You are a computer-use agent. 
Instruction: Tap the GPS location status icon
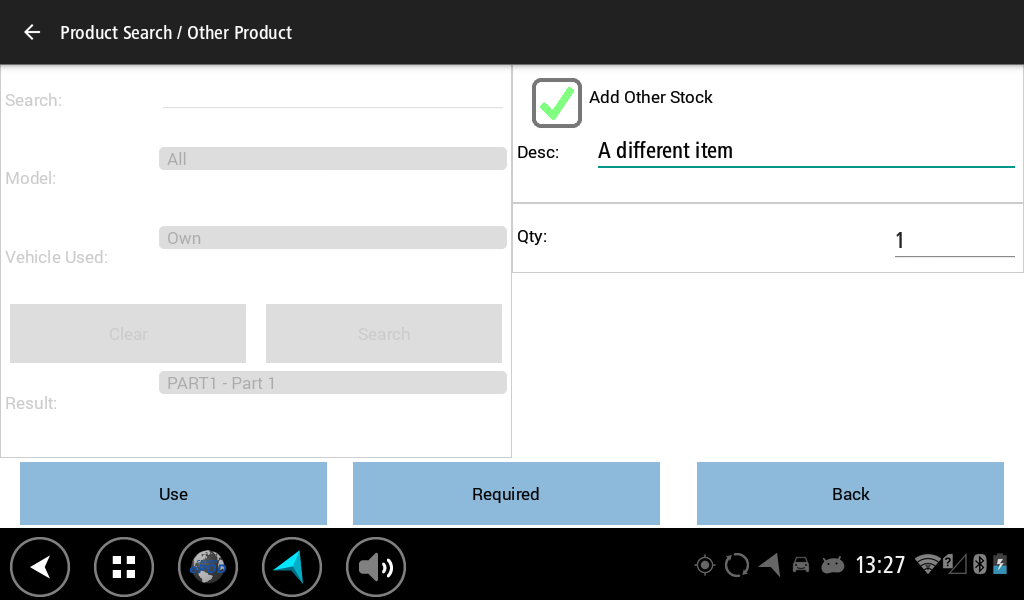[x=705, y=565]
